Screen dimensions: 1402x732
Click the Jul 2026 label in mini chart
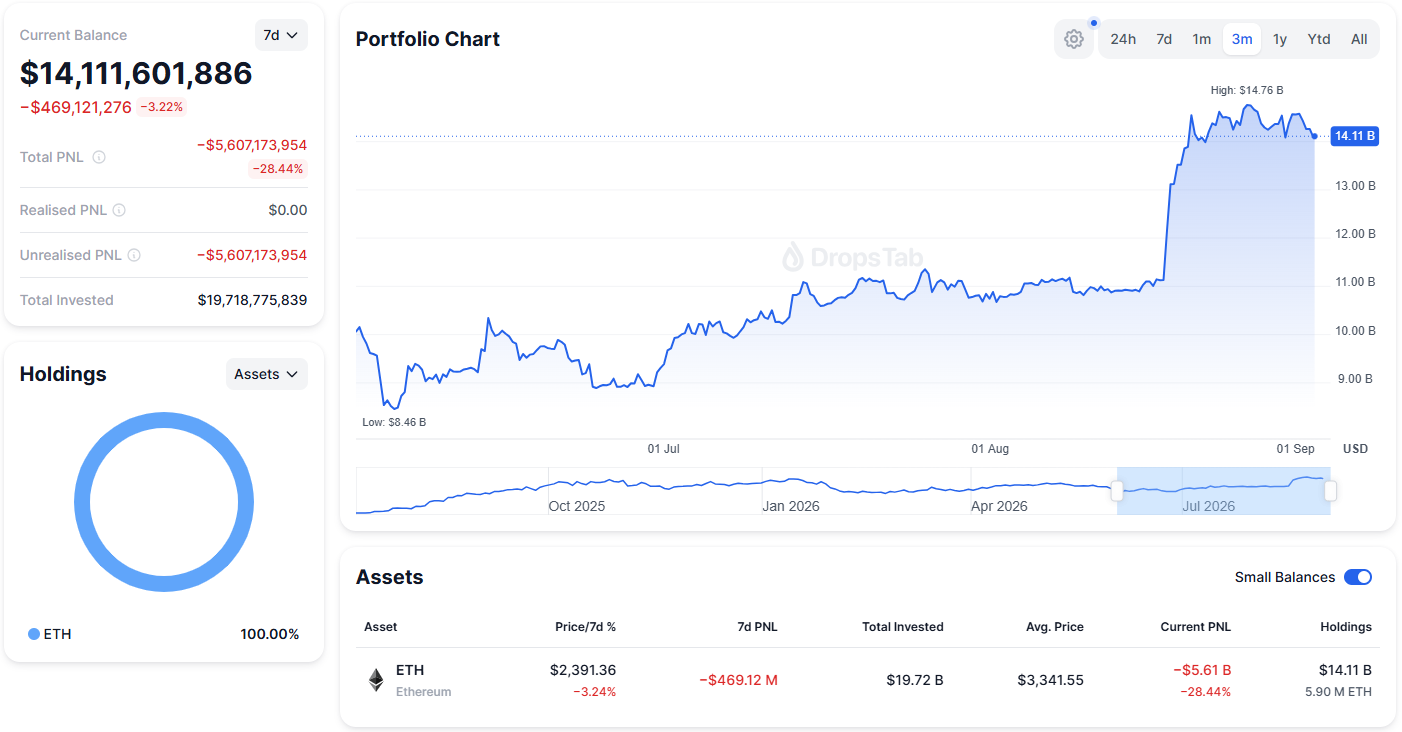[x=1209, y=506]
